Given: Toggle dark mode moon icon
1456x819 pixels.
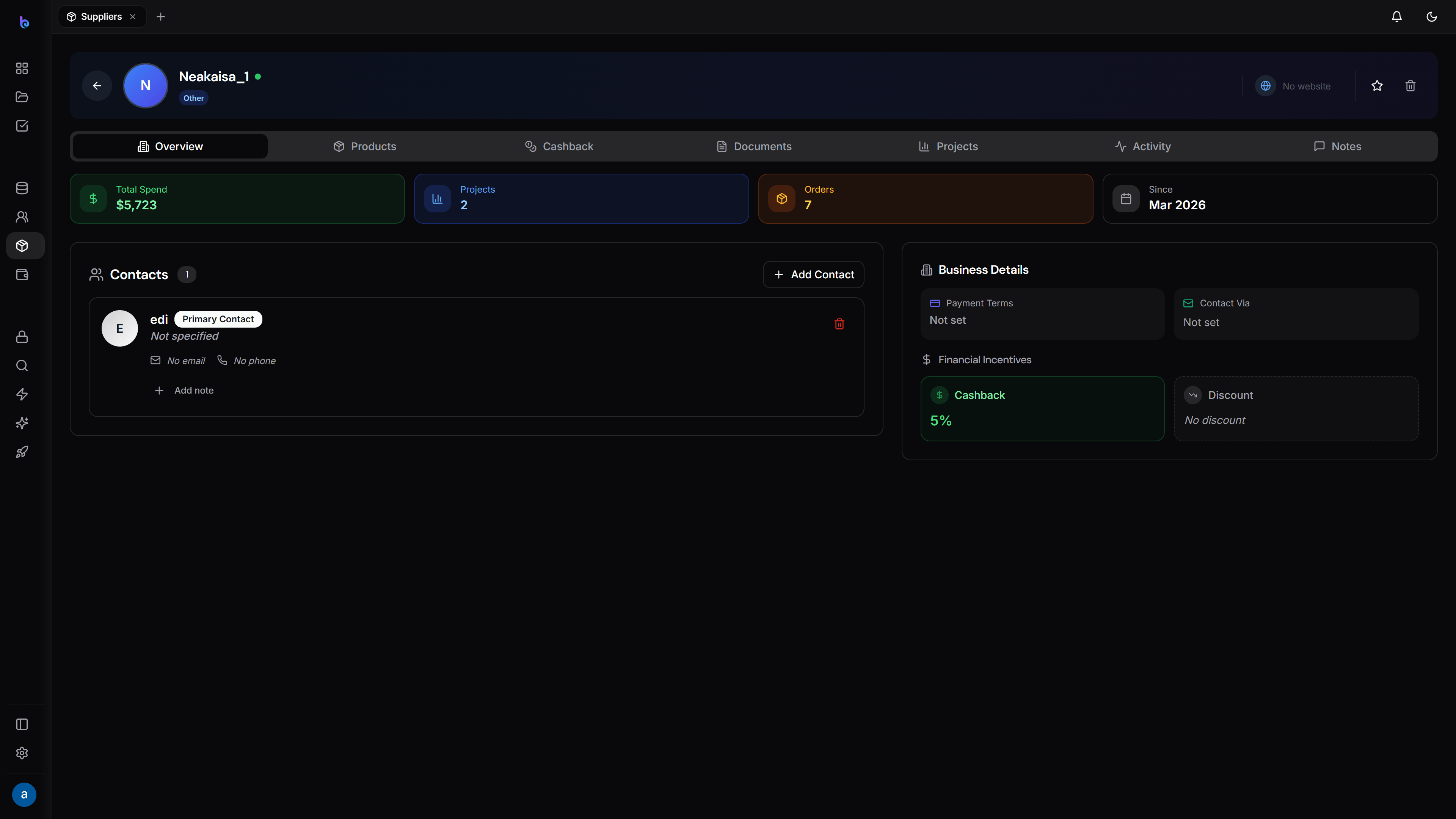Looking at the screenshot, I should (1432, 17).
